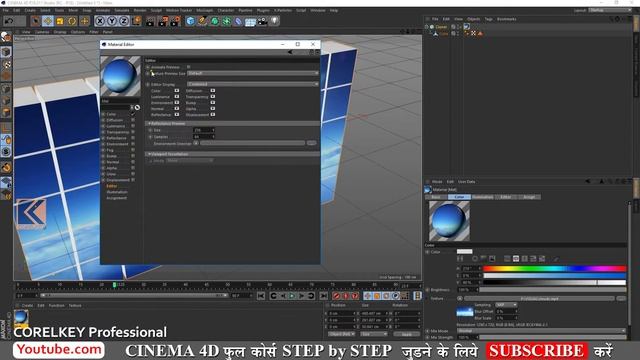Activate the Rotate tool in toolbar
Screen dimensions: 640x360
coord(72,21)
